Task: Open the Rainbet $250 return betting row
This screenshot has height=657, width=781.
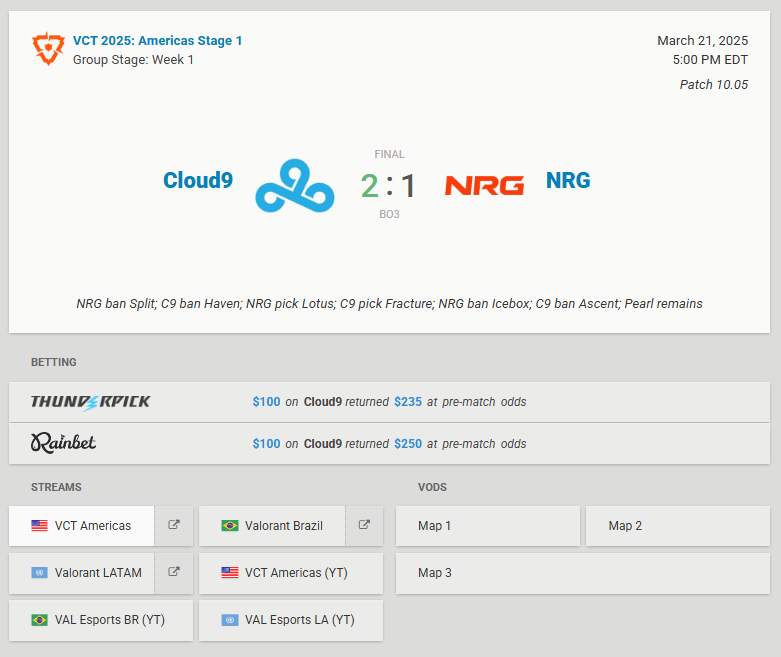Action: point(390,444)
